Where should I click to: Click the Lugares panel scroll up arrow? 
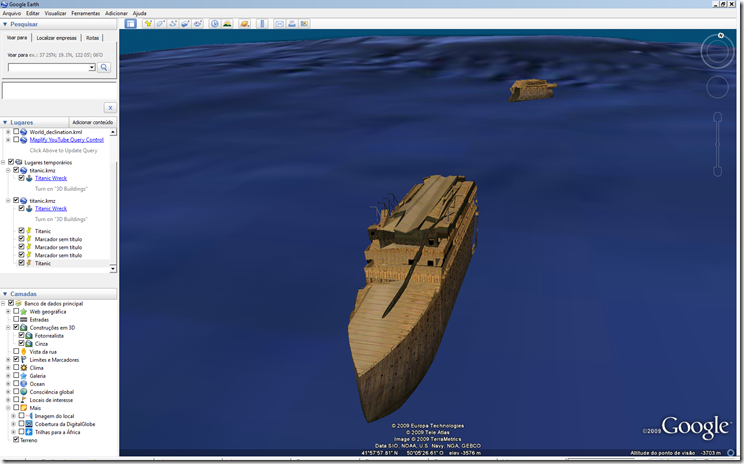pyautogui.click(x=113, y=132)
